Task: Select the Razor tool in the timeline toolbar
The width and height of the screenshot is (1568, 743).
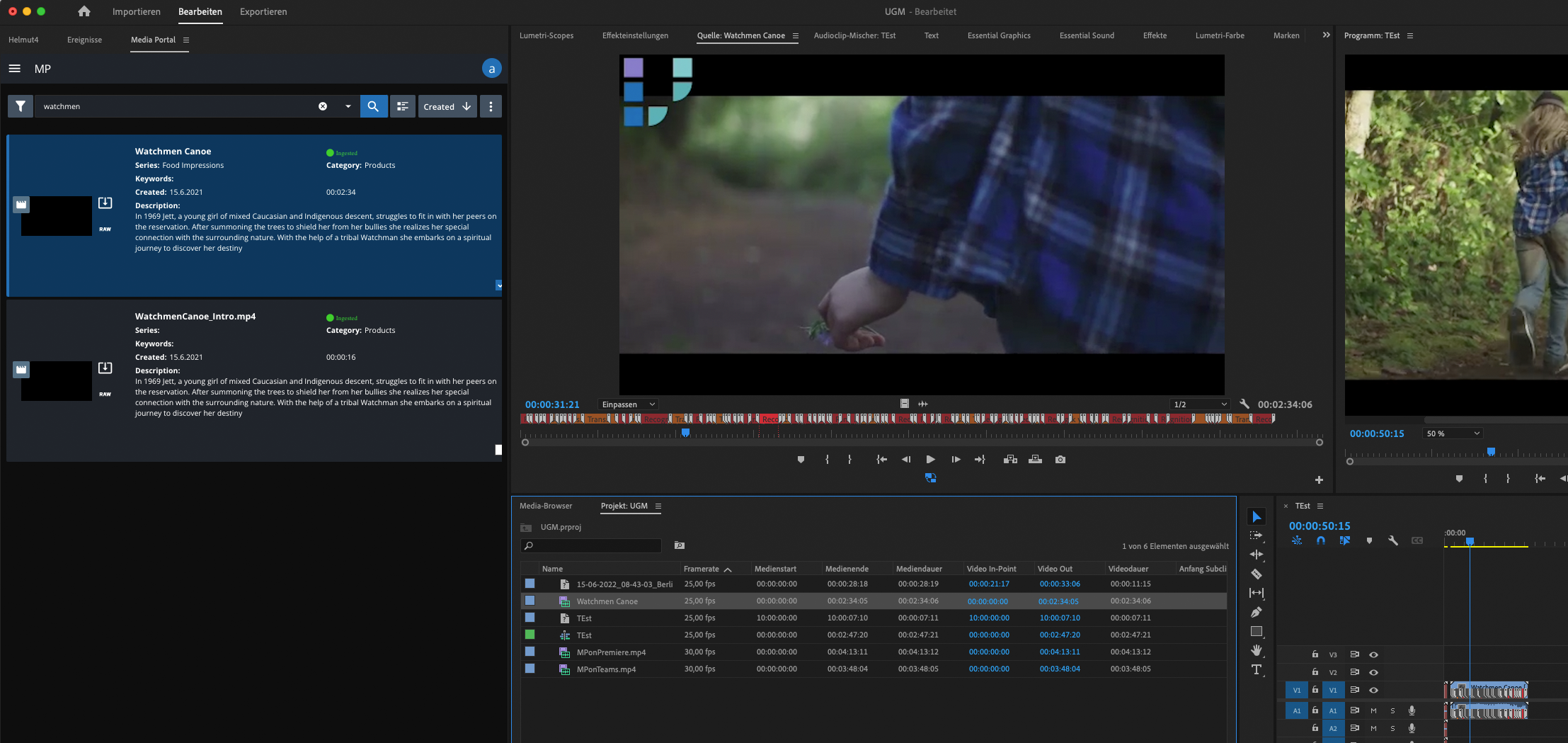Action: coord(1258,574)
